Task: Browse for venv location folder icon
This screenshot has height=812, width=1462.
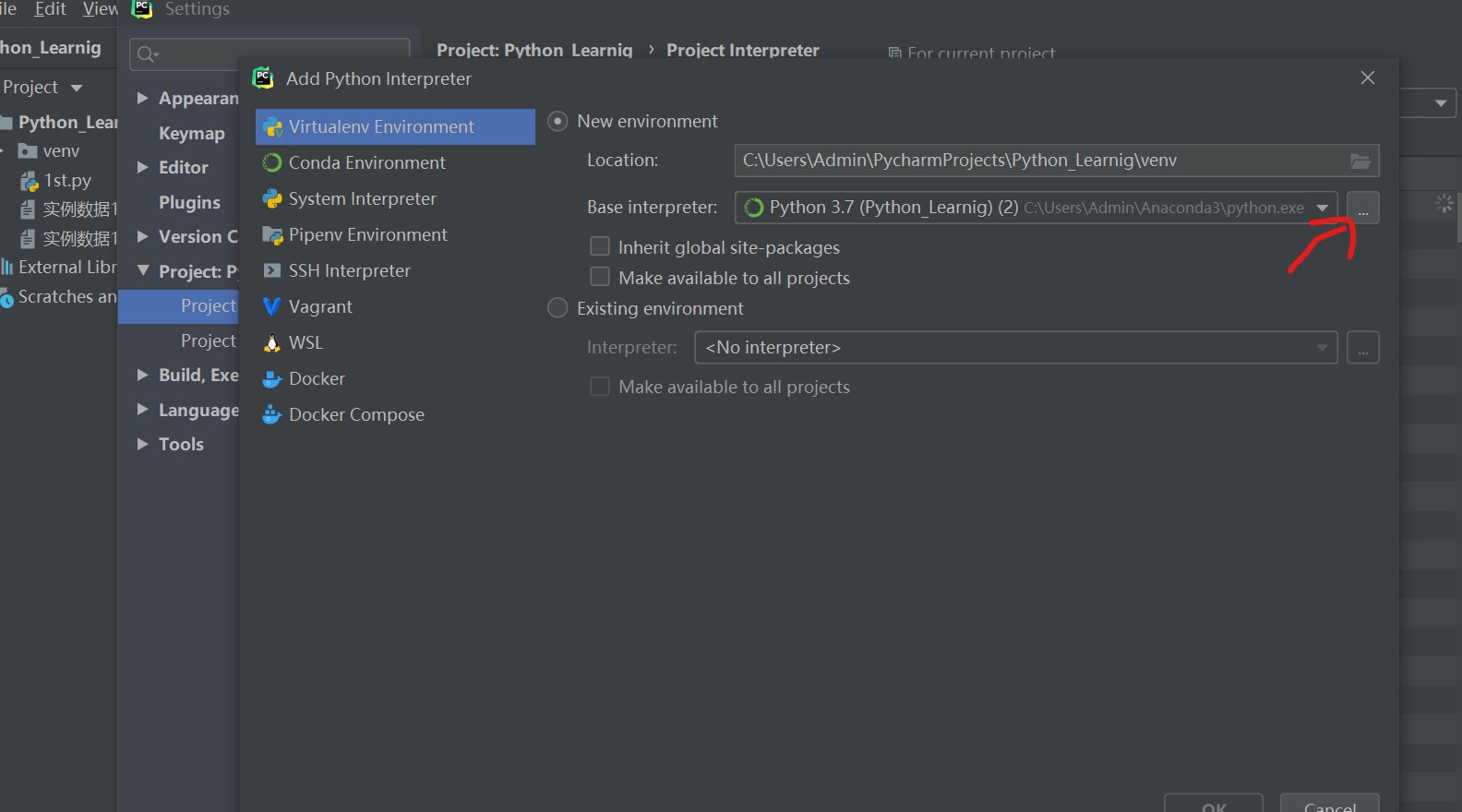Action: coord(1360,161)
